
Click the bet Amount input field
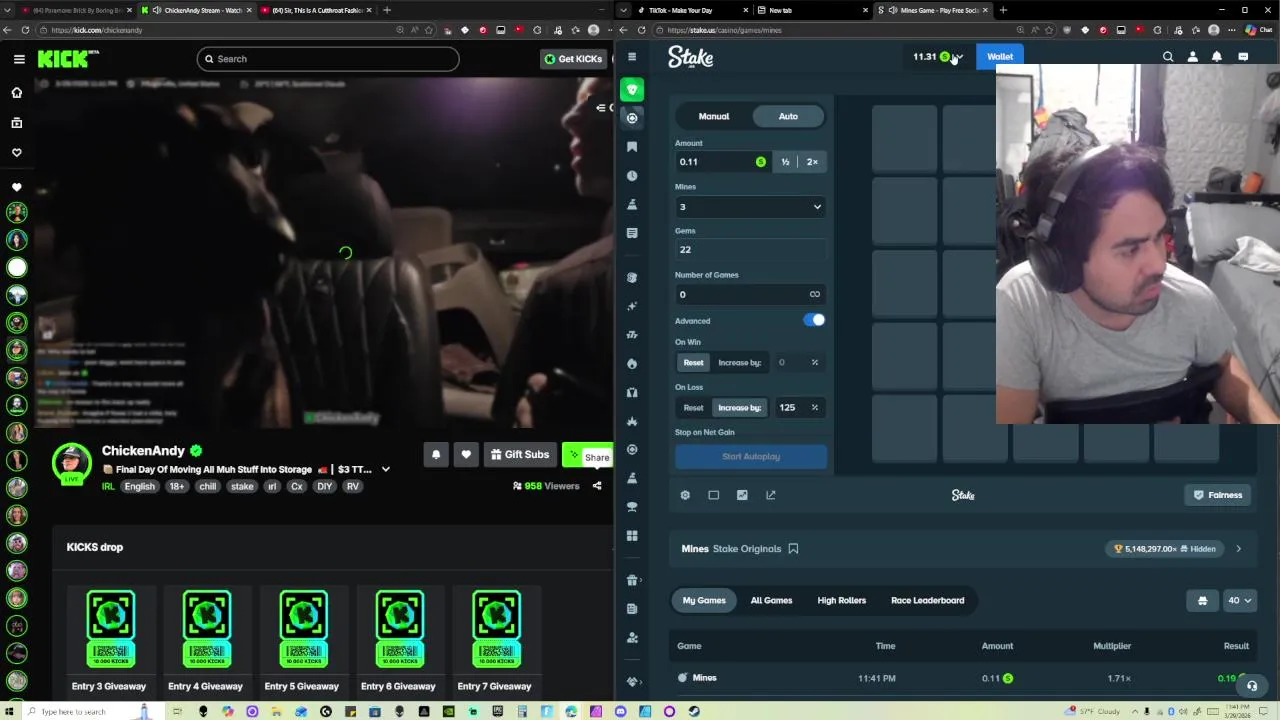722,162
